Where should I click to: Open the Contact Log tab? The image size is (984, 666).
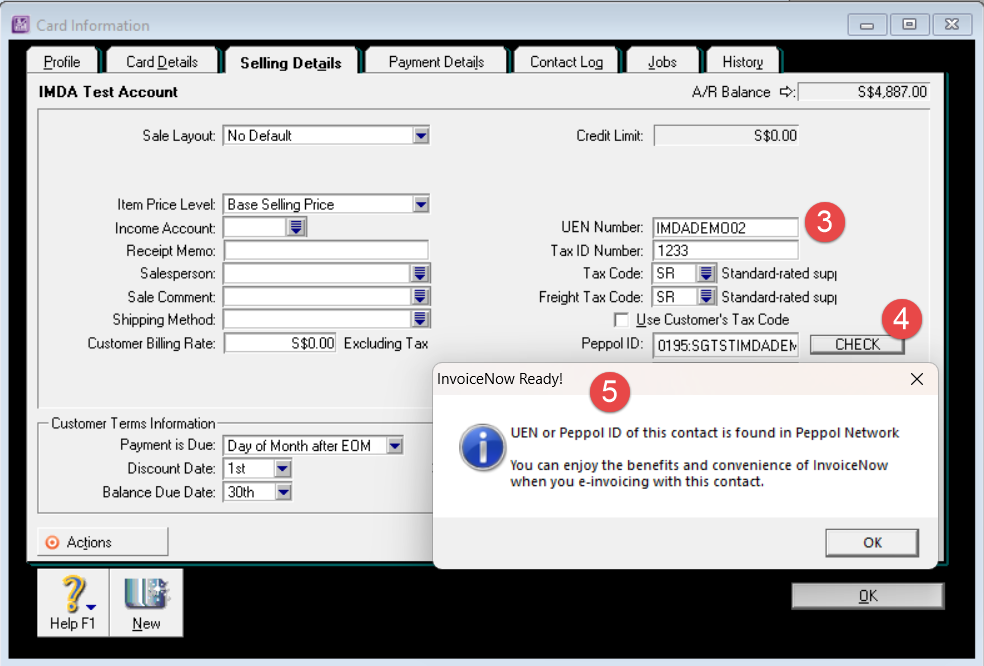click(566, 62)
